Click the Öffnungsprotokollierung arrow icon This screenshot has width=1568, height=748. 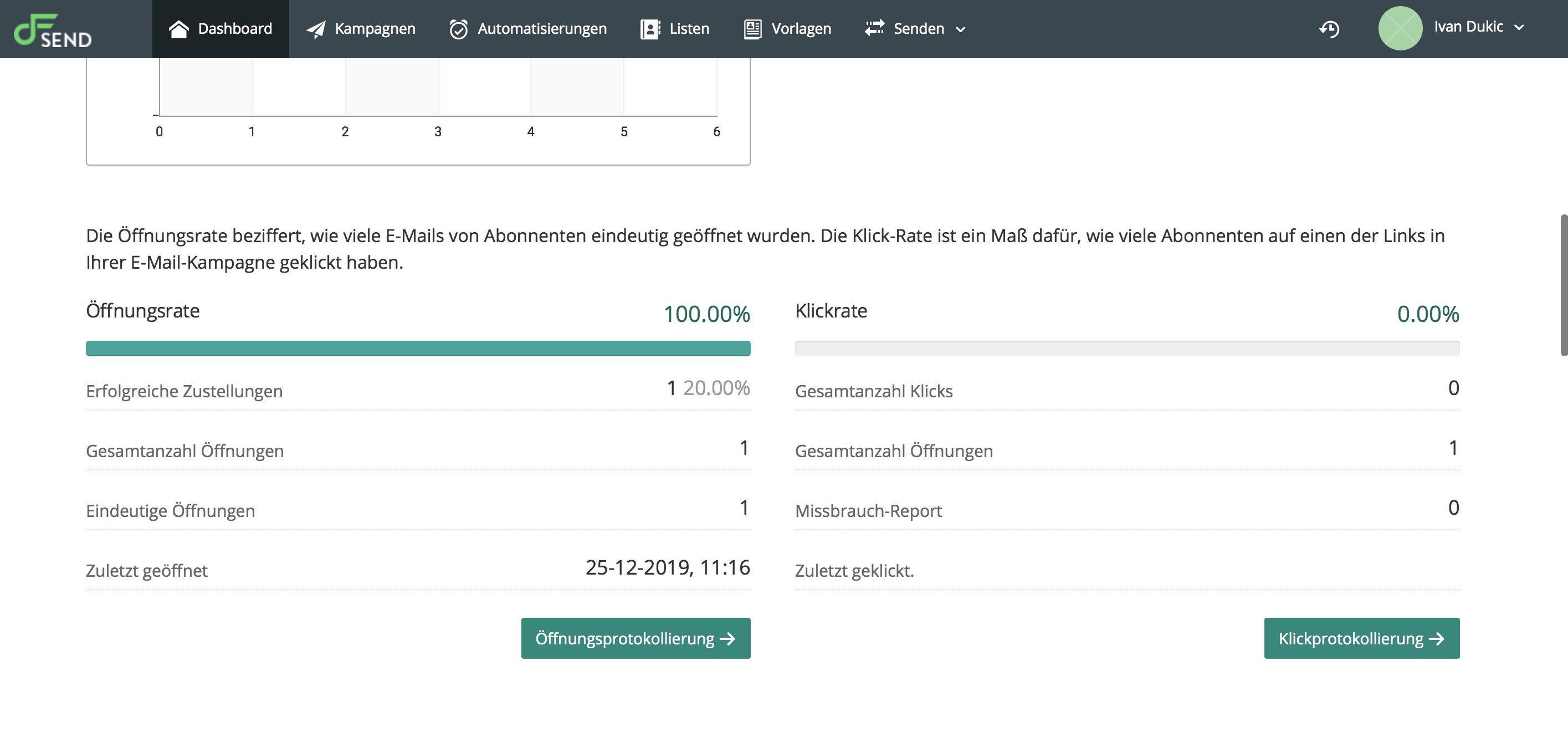tap(727, 638)
